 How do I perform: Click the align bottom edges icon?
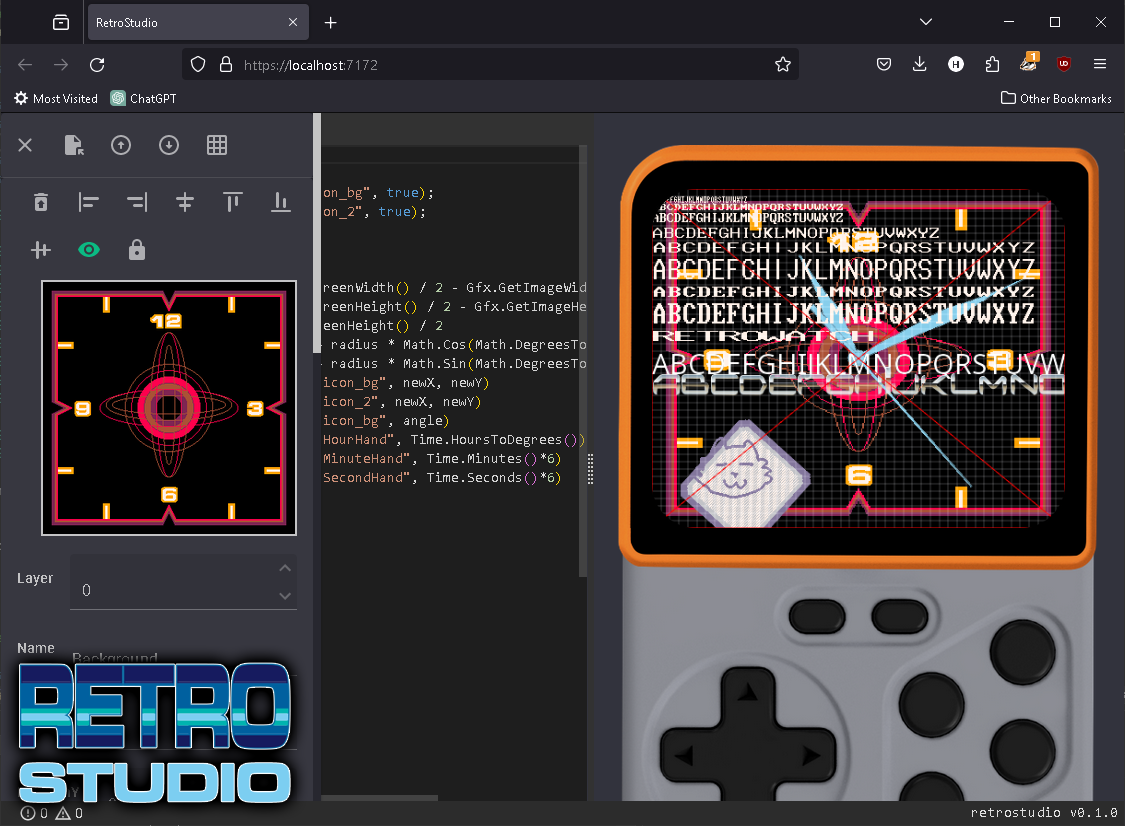click(281, 202)
